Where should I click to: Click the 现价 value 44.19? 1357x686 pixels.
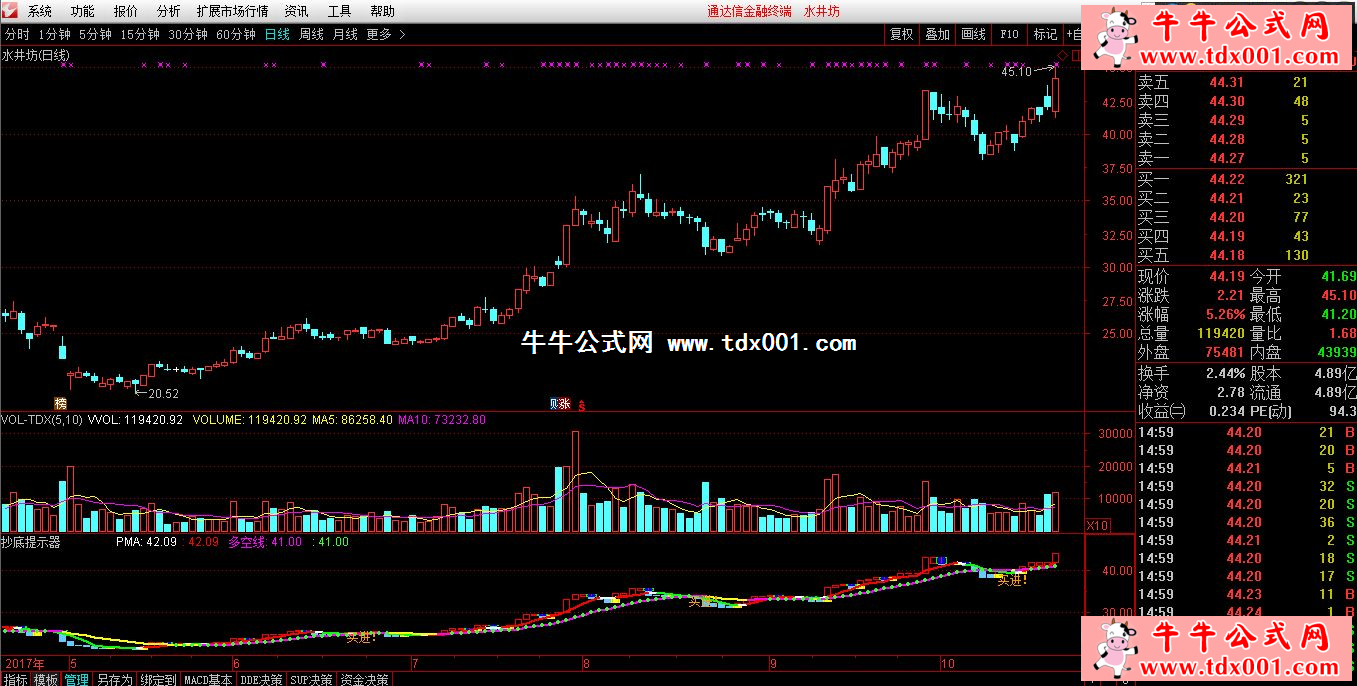(1227, 277)
